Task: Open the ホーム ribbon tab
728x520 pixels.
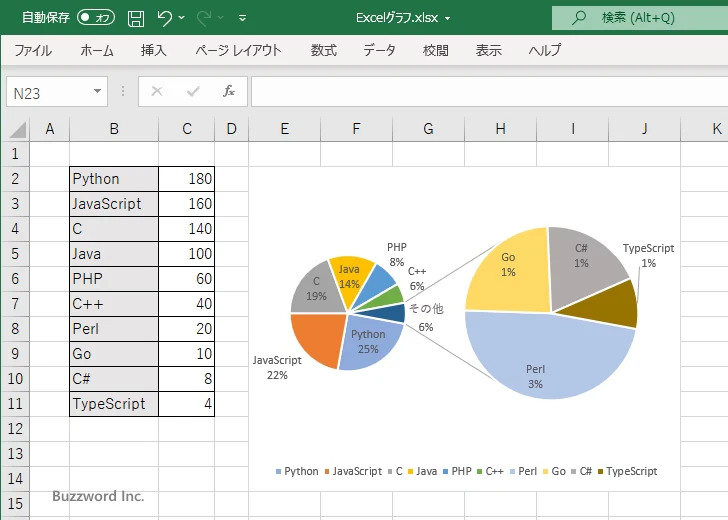Action: pos(97,50)
